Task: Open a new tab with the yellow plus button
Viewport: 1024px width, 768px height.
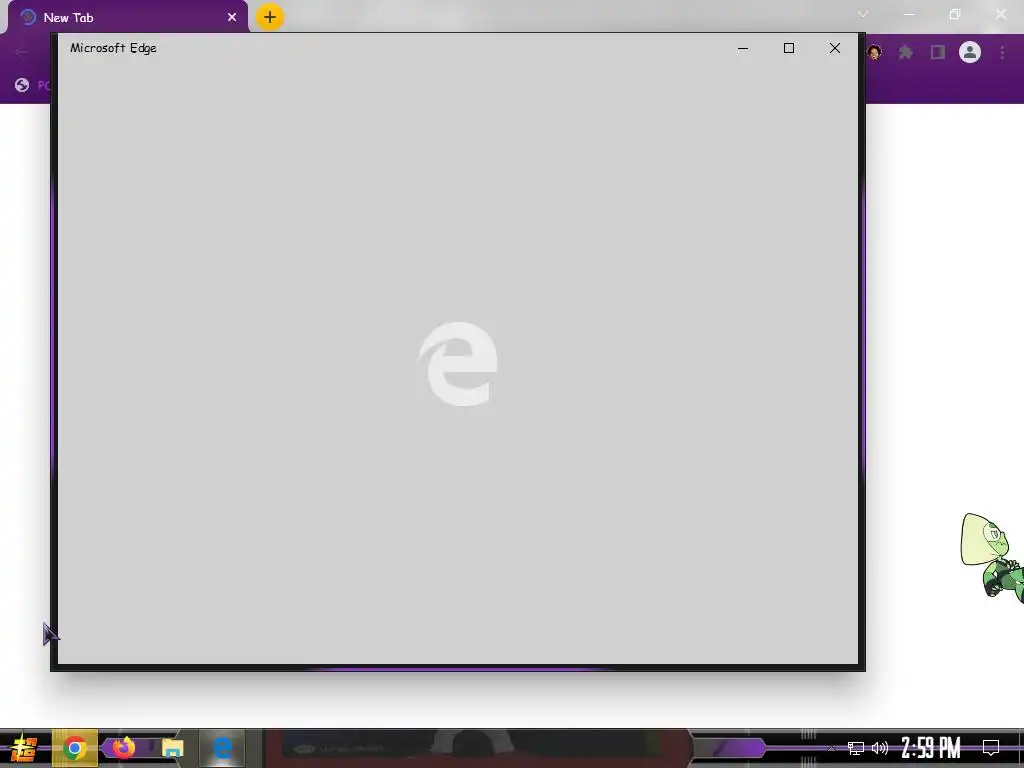Action: tap(270, 17)
